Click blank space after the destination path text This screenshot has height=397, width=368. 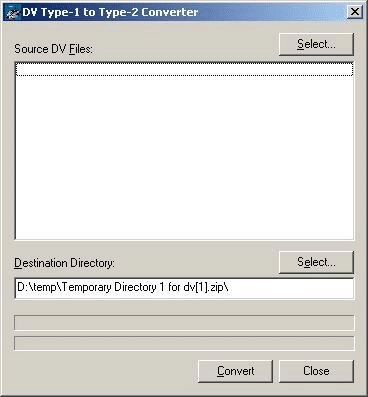click(290, 288)
